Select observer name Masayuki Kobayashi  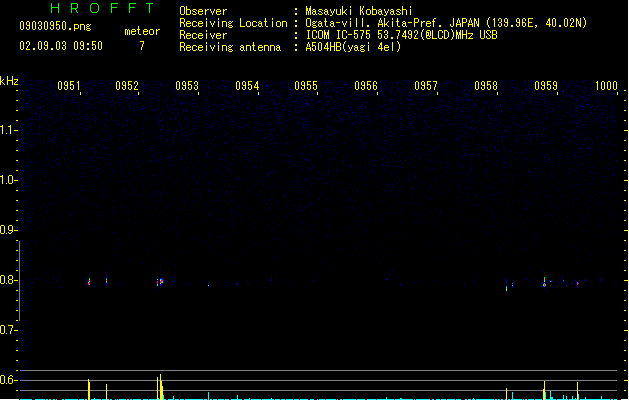coord(359,11)
